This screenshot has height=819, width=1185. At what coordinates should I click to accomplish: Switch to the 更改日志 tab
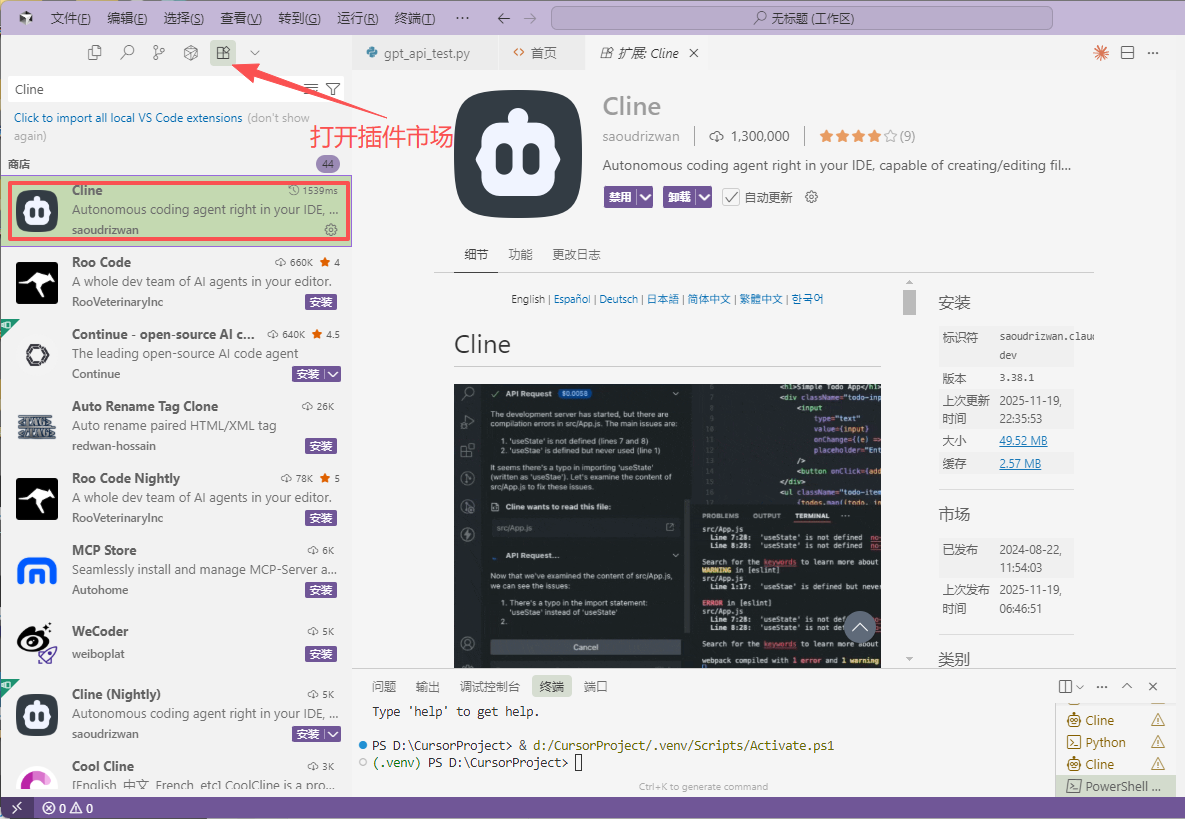tap(576, 255)
